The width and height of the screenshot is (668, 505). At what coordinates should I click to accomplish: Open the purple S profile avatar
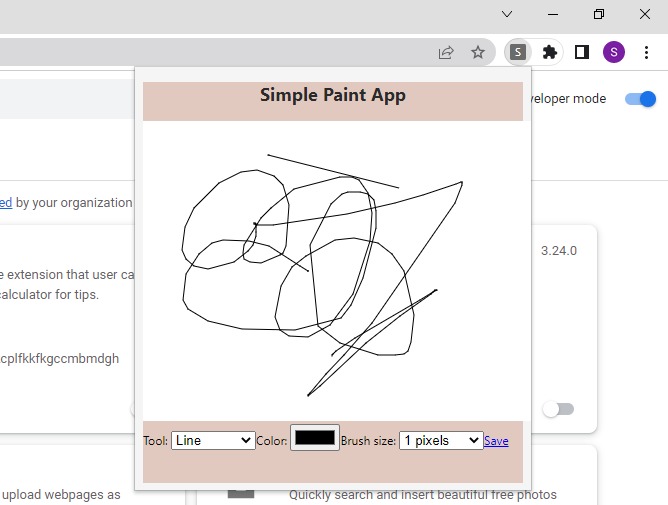point(613,52)
